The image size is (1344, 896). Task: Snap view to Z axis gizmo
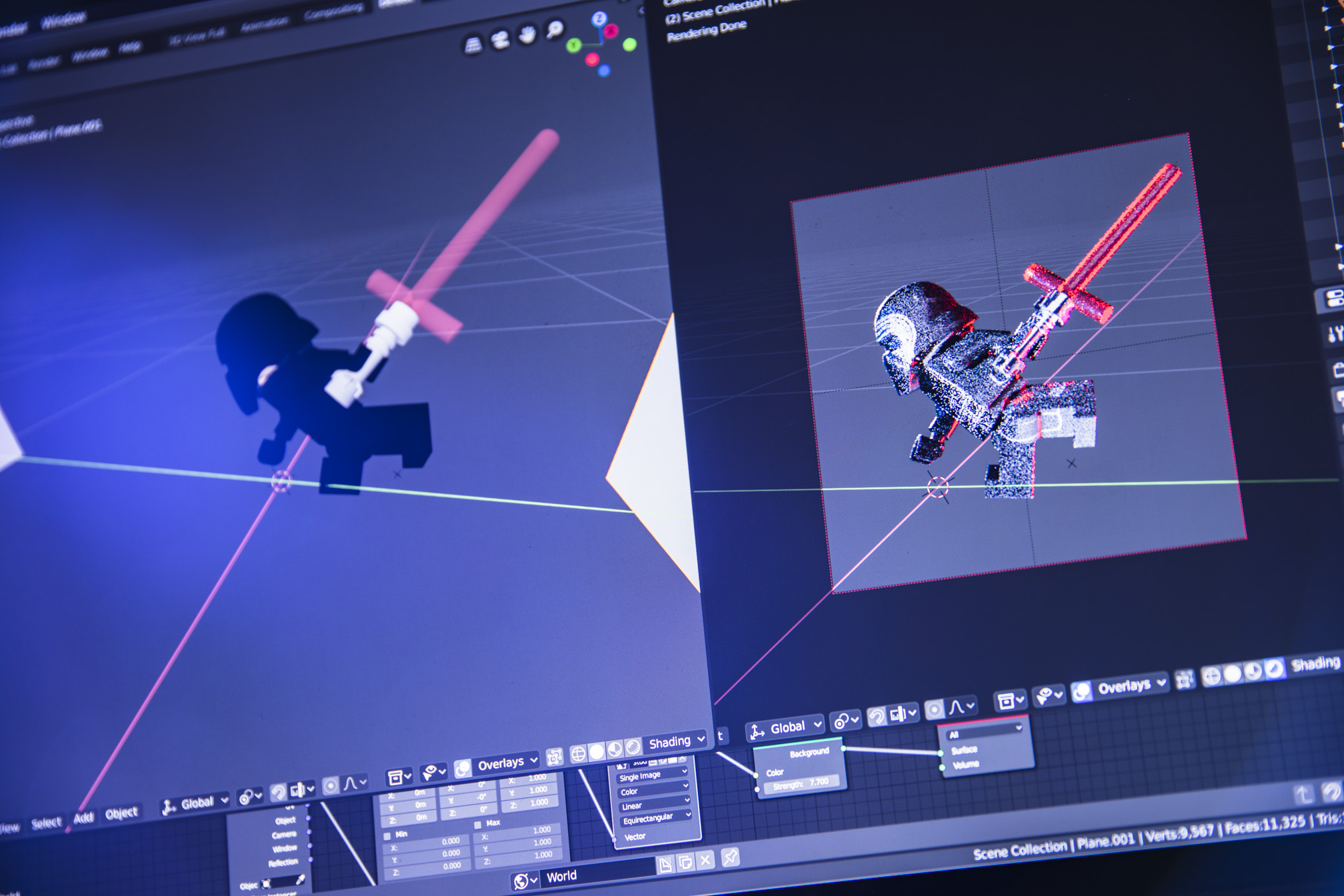click(599, 19)
